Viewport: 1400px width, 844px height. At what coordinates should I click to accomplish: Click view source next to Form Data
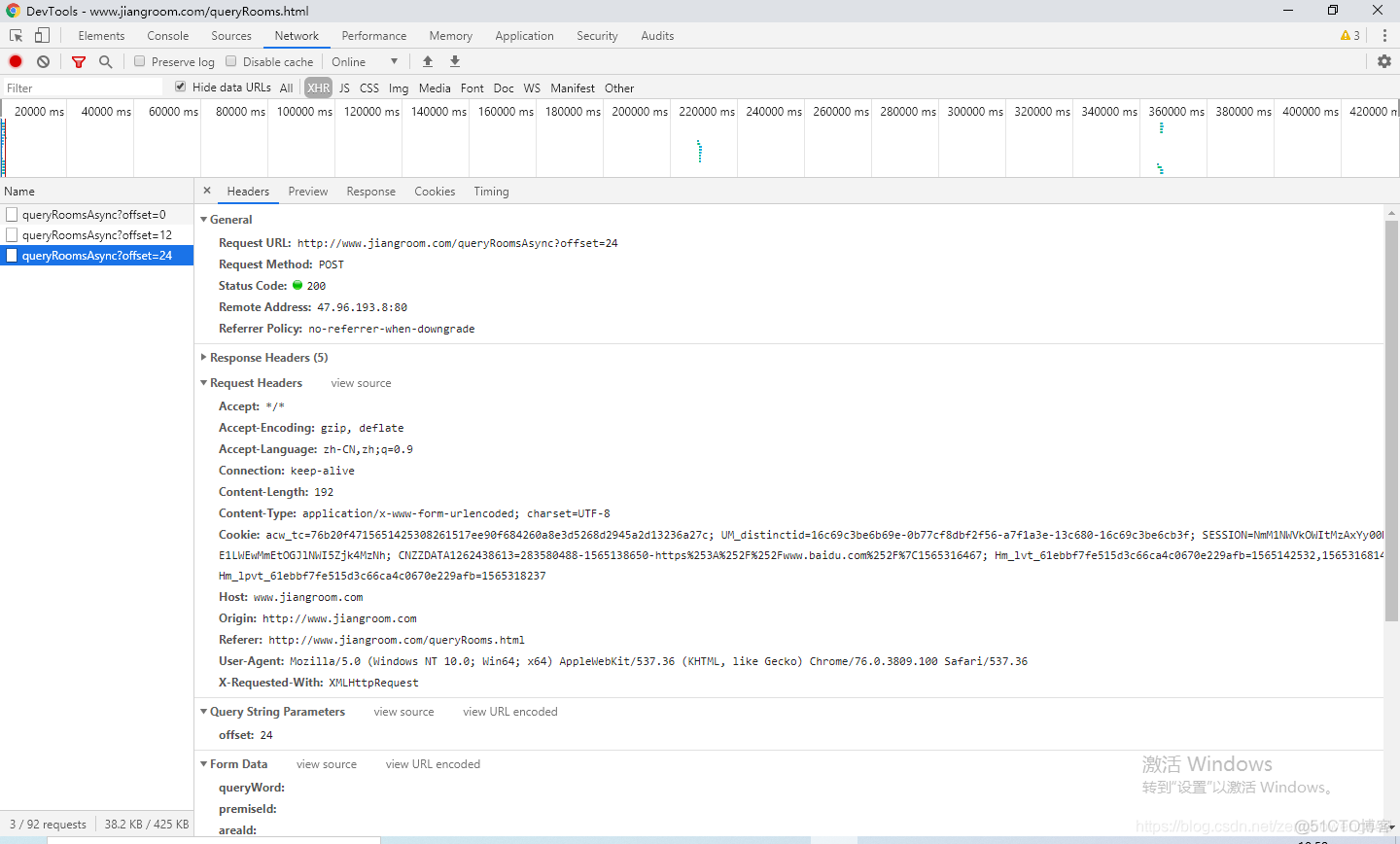[327, 764]
